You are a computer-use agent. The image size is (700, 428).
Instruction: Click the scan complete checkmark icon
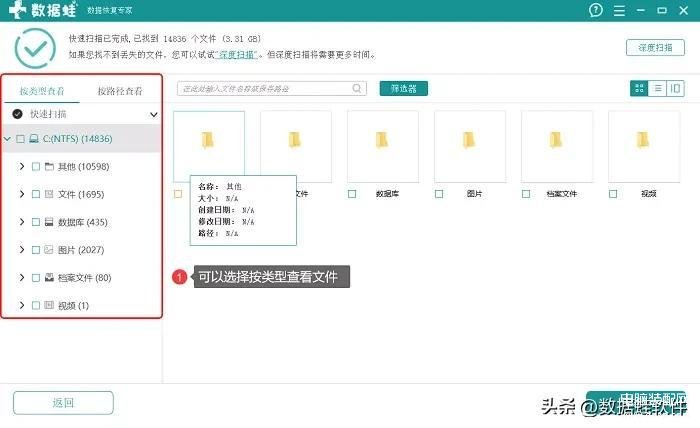coord(35,48)
